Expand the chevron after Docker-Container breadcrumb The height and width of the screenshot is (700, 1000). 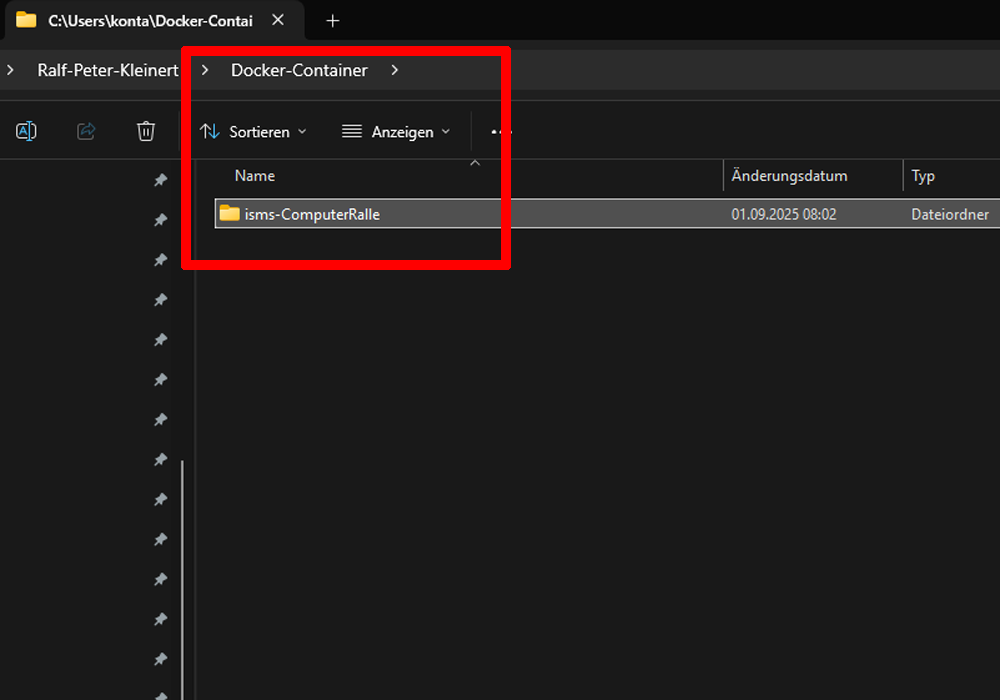click(394, 70)
